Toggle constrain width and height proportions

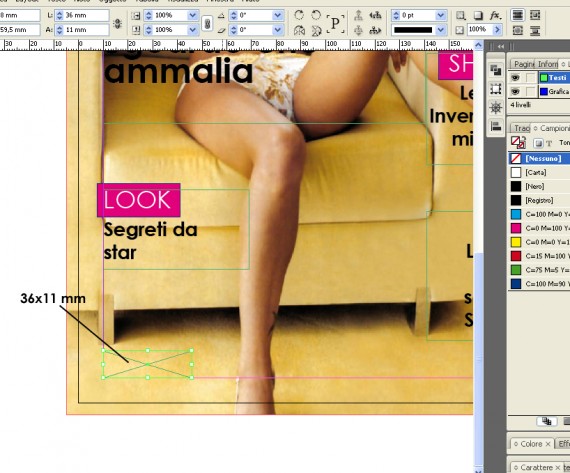[117, 24]
